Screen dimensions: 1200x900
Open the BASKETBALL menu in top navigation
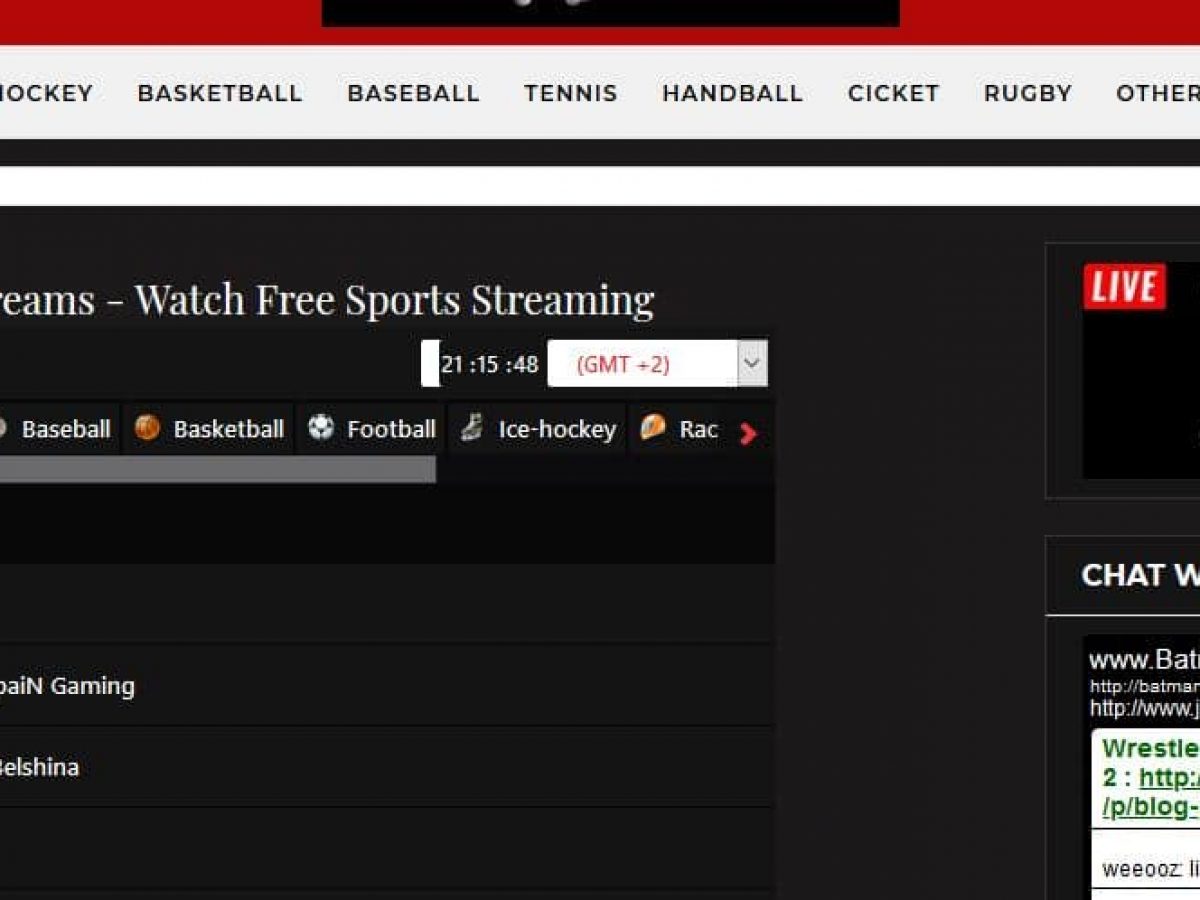[x=219, y=93]
